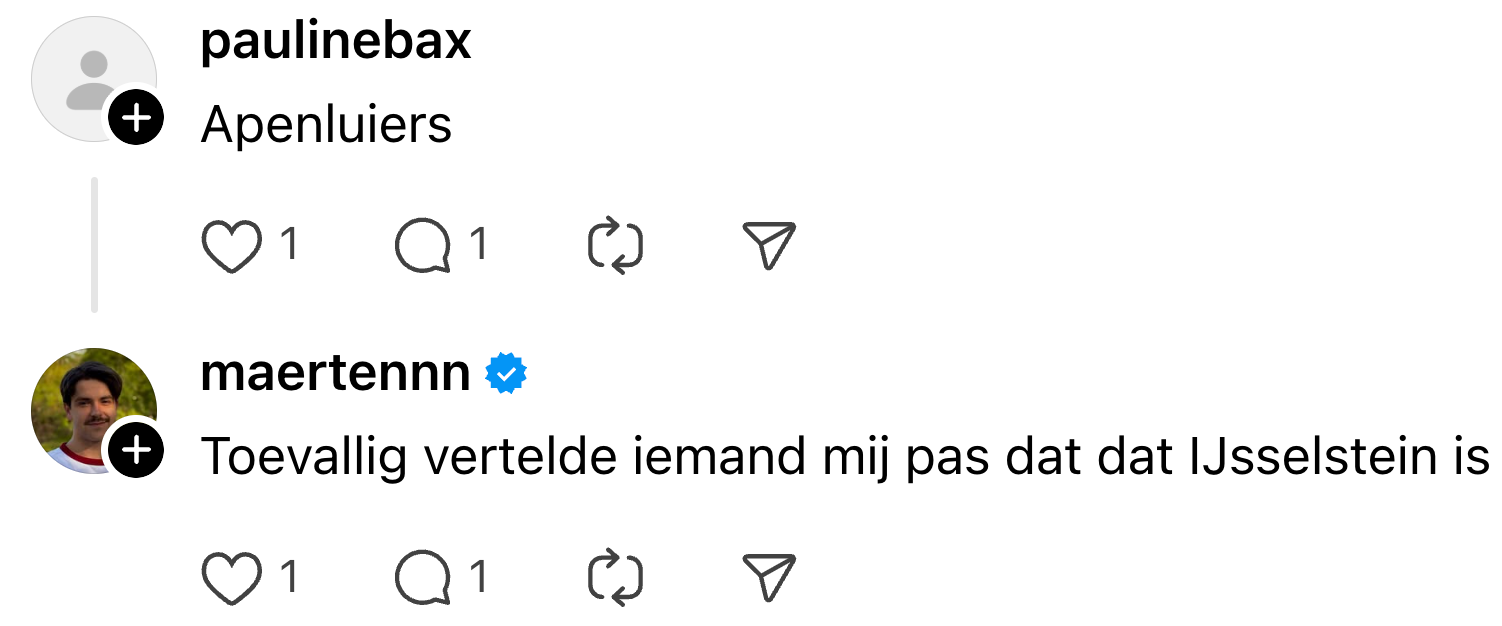The width and height of the screenshot is (1502, 626).
Task: Like maertennn's IJsselstein reply
Action: point(231,578)
